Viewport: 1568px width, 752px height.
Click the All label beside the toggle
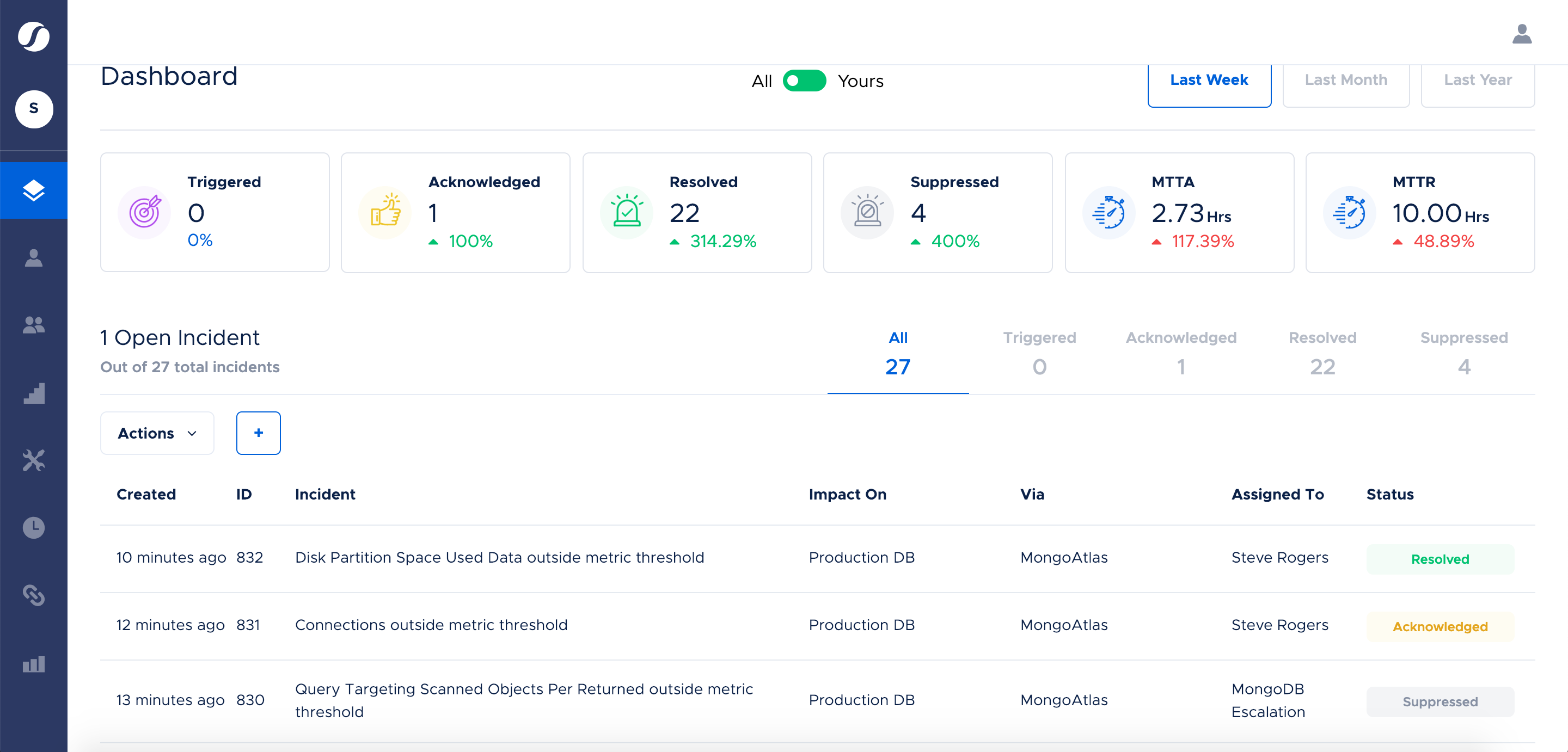pyautogui.click(x=762, y=81)
